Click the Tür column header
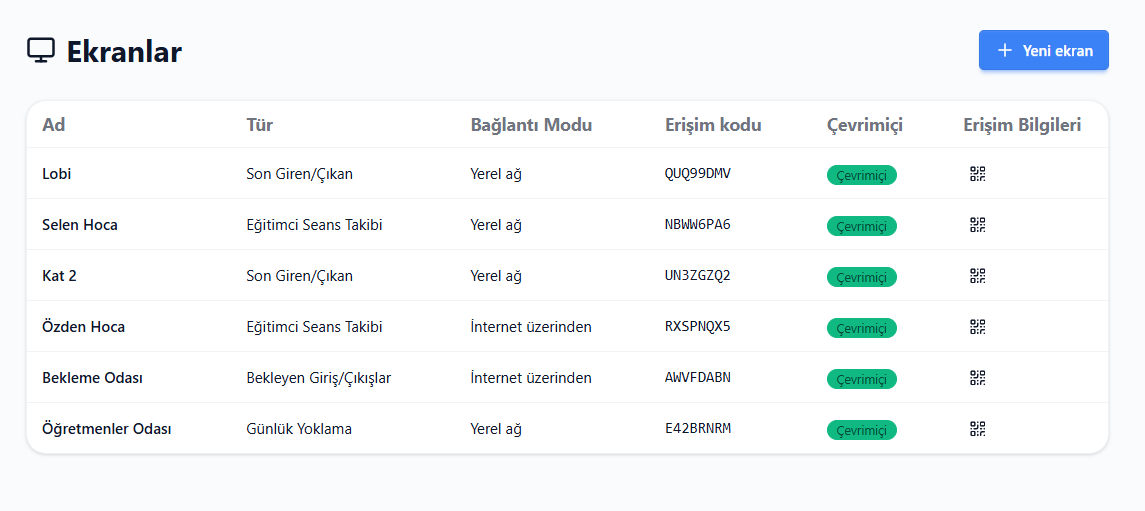Image resolution: width=1145 pixels, height=511 pixels. click(260, 125)
